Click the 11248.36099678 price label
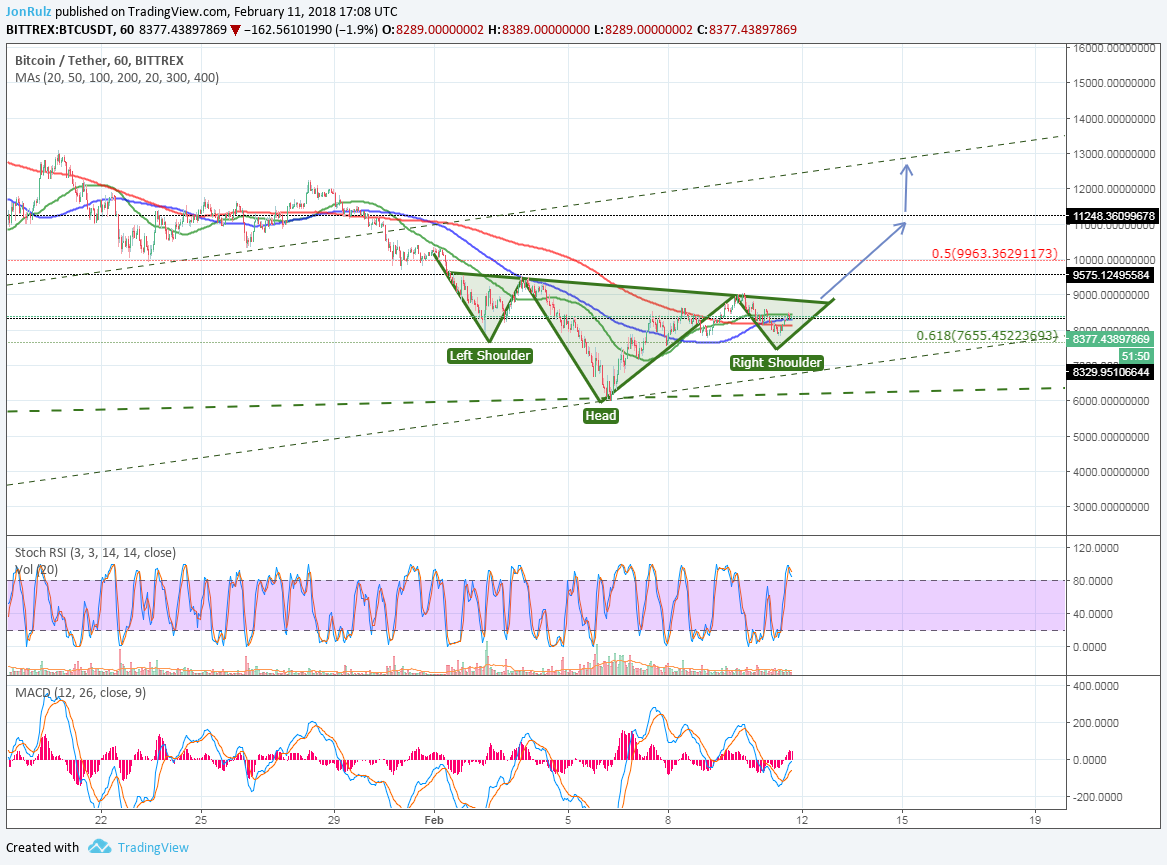Image resolution: width=1167 pixels, height=865 pixels. pyautogui.click(x=1113, y=216)
